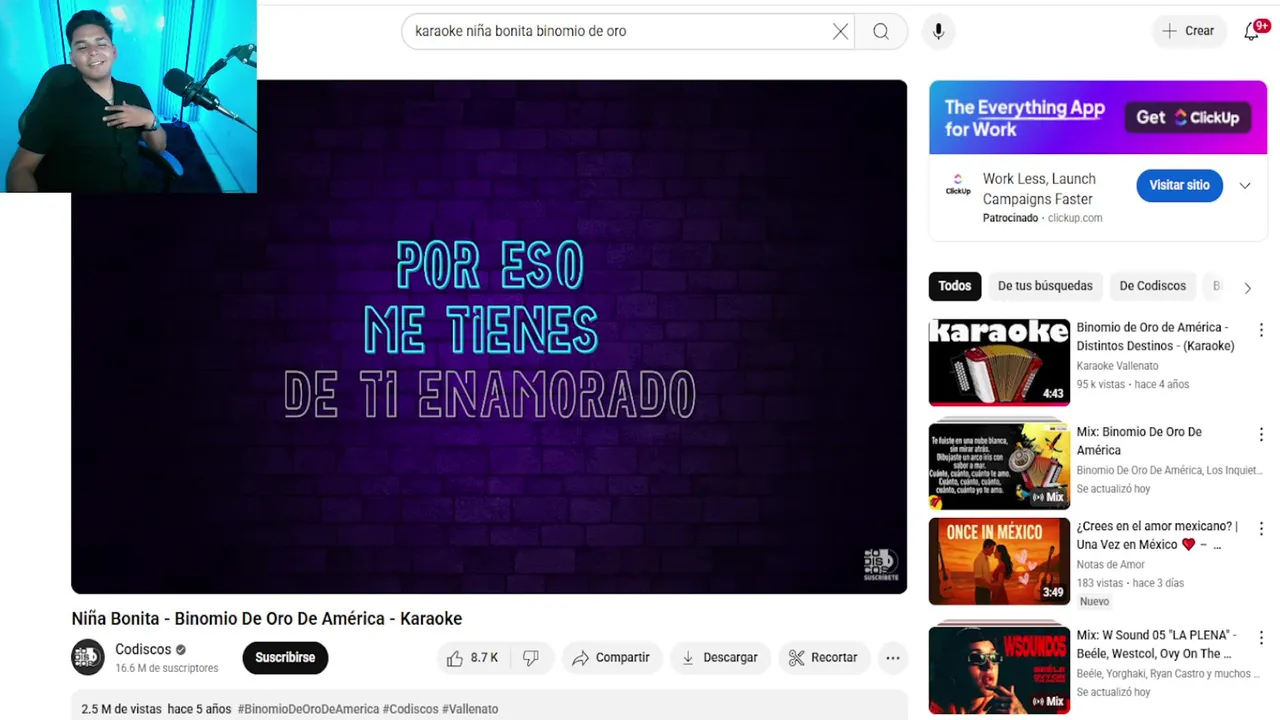The width and height of the screenshot is (1280, 720).
Task: Open more actions menu below video
Action: click(x=893, y=657)
